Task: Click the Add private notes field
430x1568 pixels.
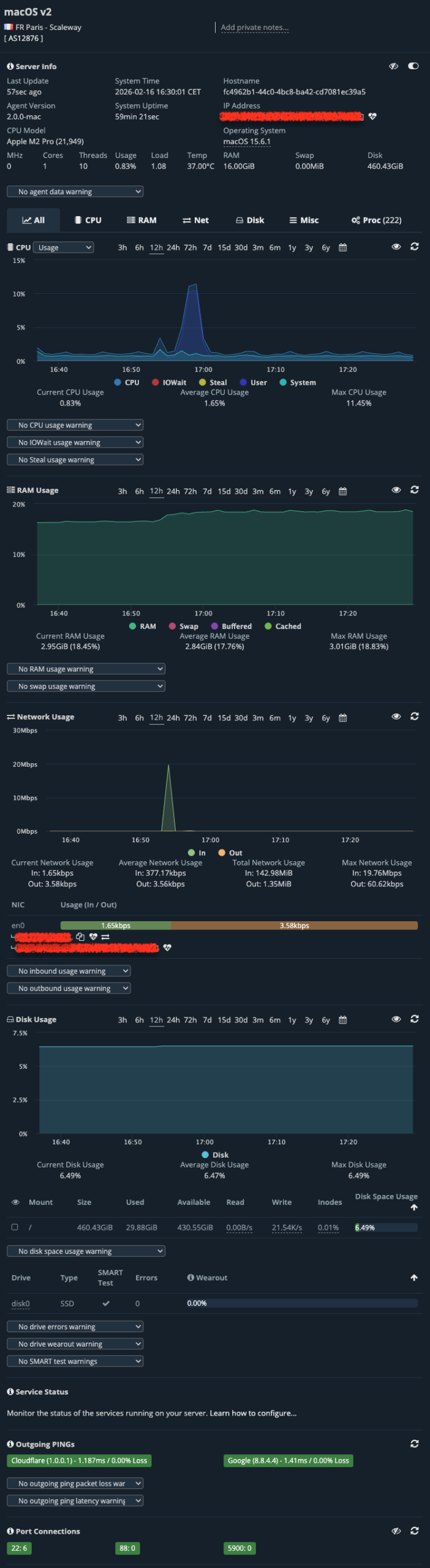Action: point(254,28)
